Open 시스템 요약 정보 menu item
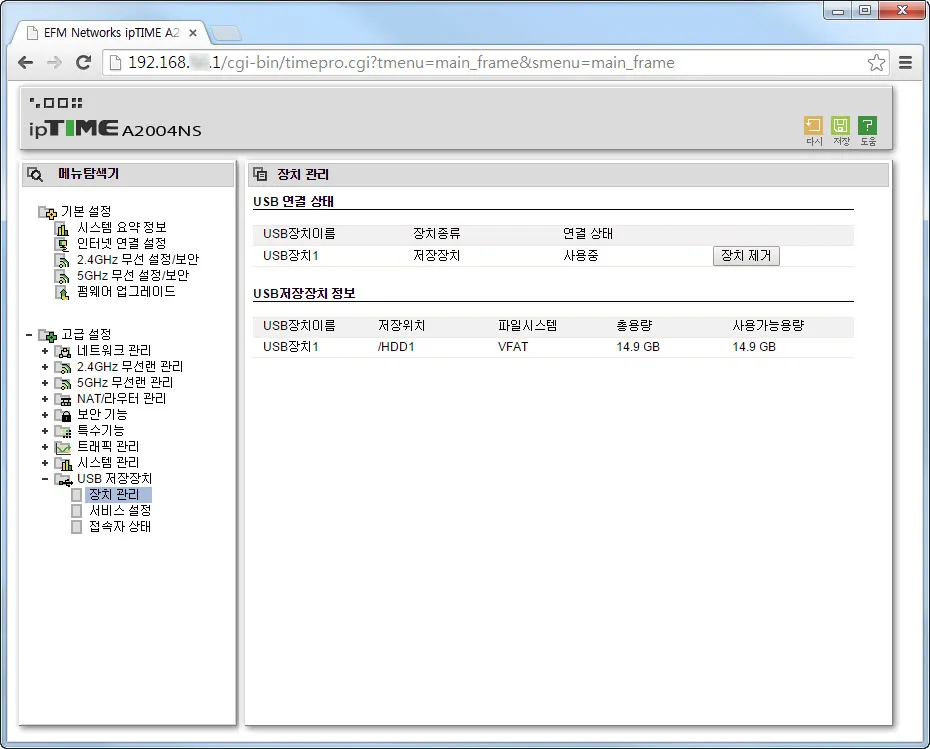 click(x=121, y=227)
